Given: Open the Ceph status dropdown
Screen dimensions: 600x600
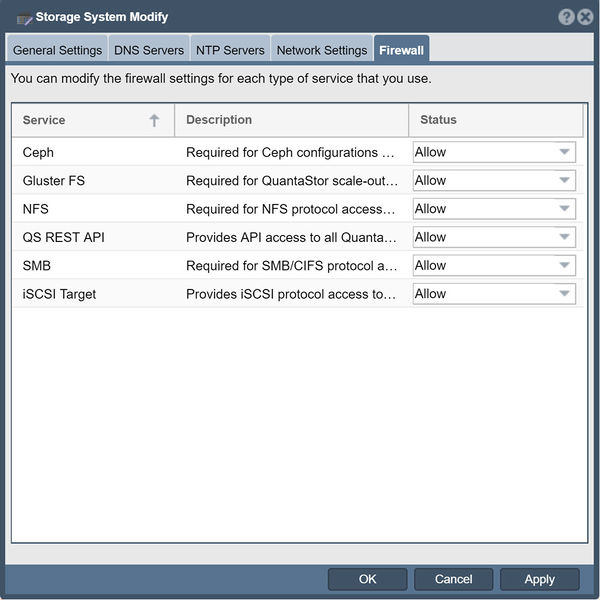Looking at the screenshot, I should (494, 152).
